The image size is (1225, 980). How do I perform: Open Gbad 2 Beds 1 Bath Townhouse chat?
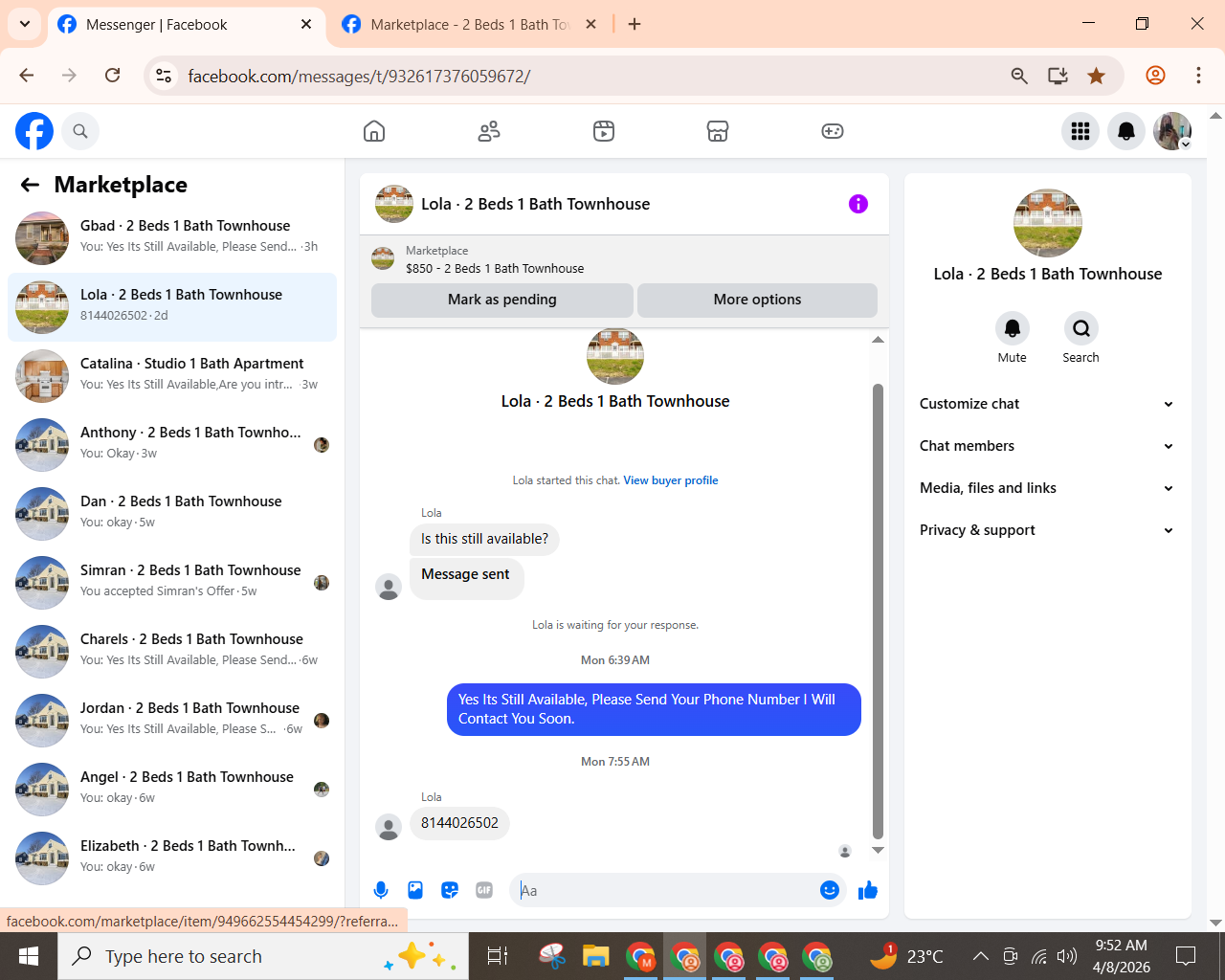click(172, 238)
